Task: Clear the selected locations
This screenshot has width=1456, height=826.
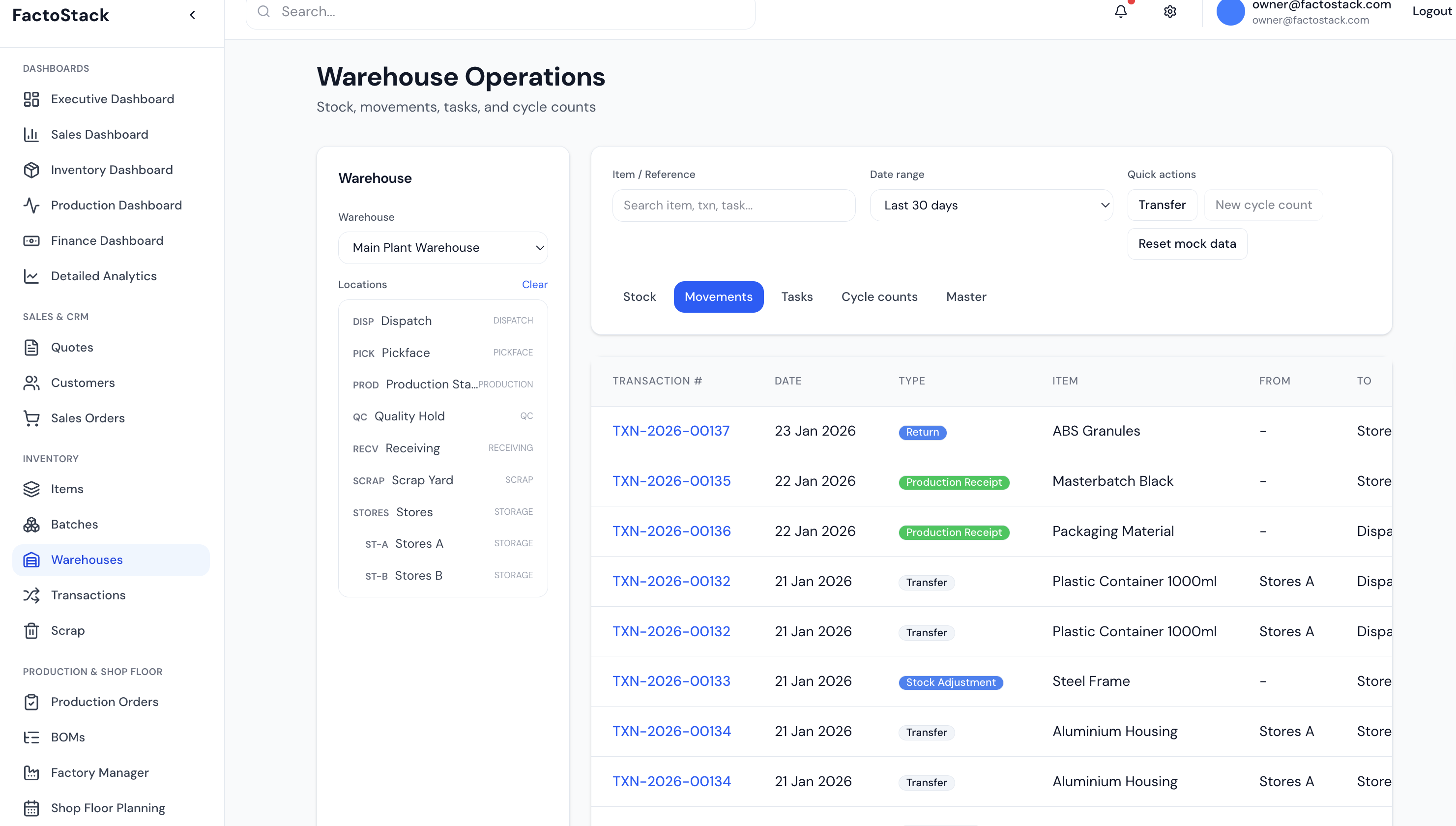Action: (x=534, y=284)
